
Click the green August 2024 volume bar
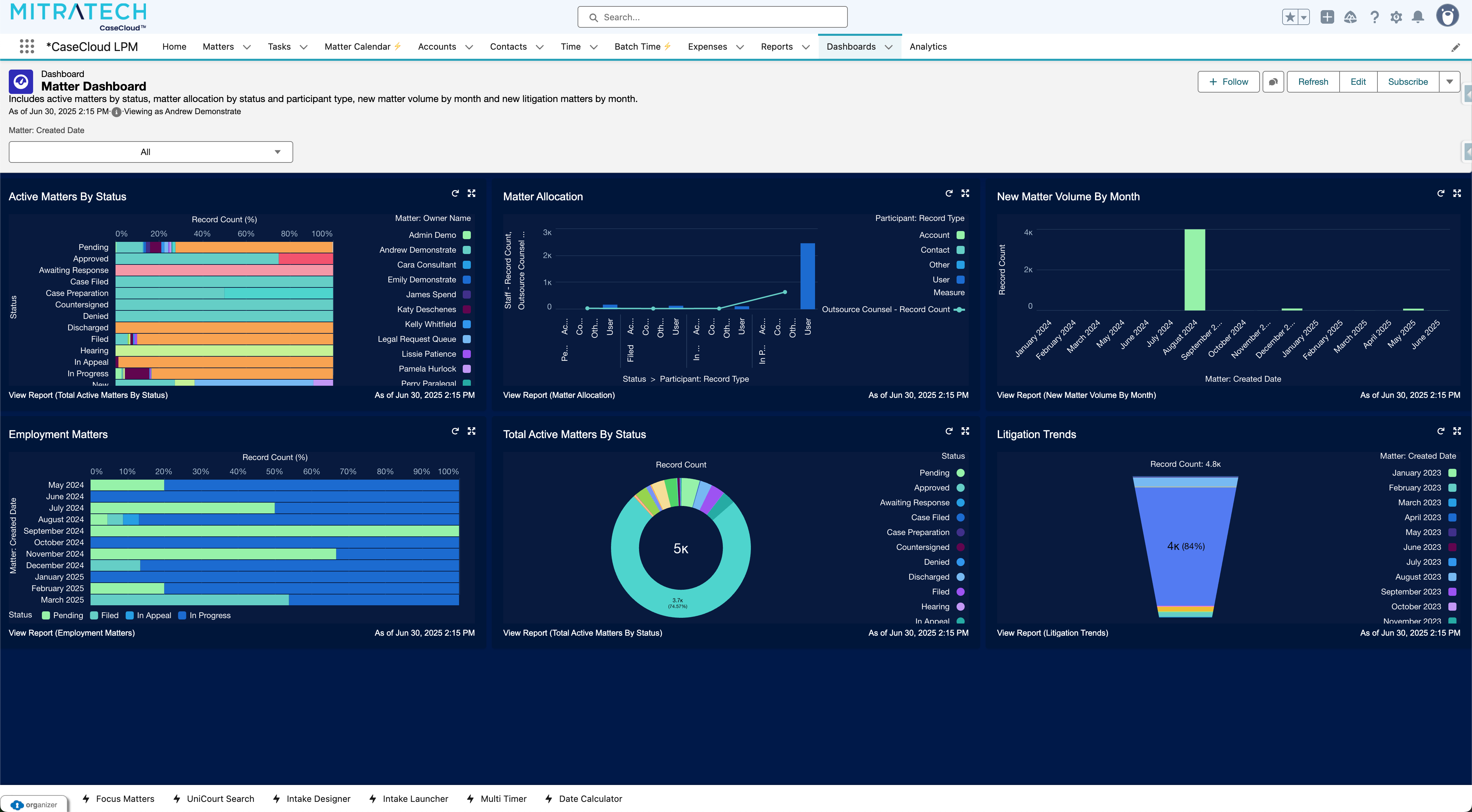click(x=1194, y=269)
